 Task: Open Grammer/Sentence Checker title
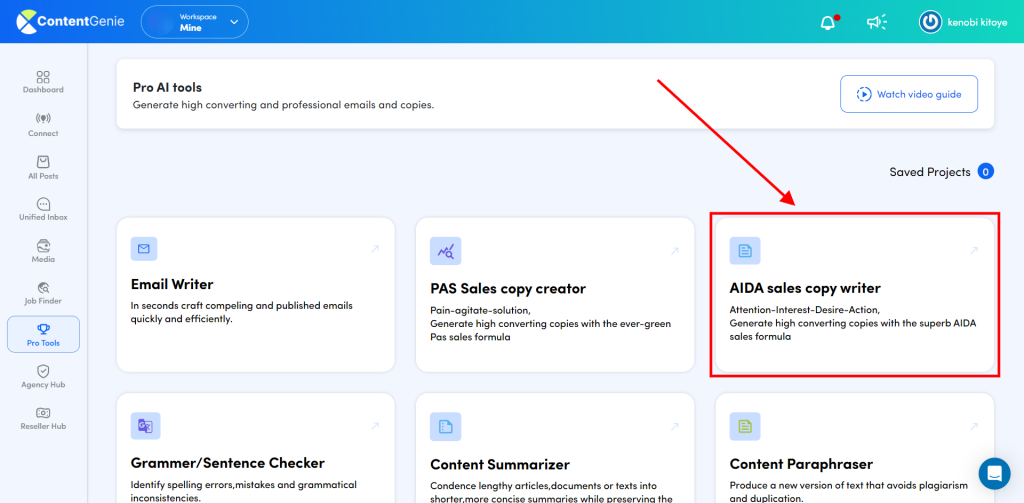pyautogui.click(x=227, y=464)
